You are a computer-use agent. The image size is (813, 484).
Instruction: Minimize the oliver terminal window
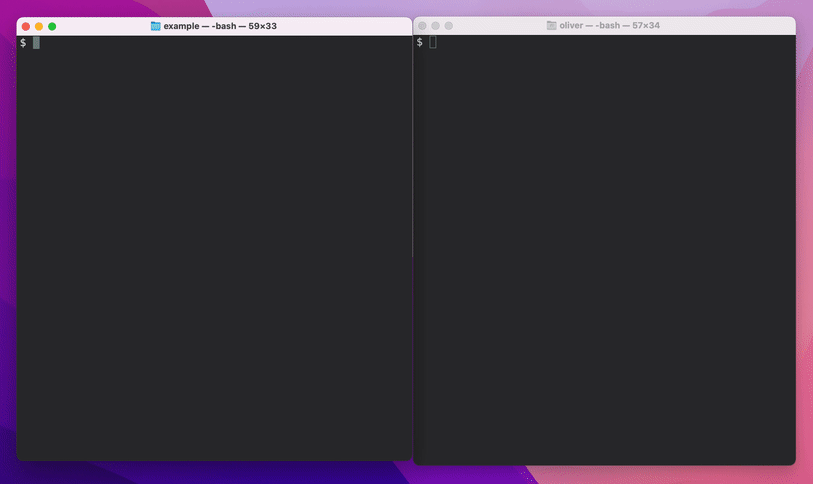pos(435,25)
